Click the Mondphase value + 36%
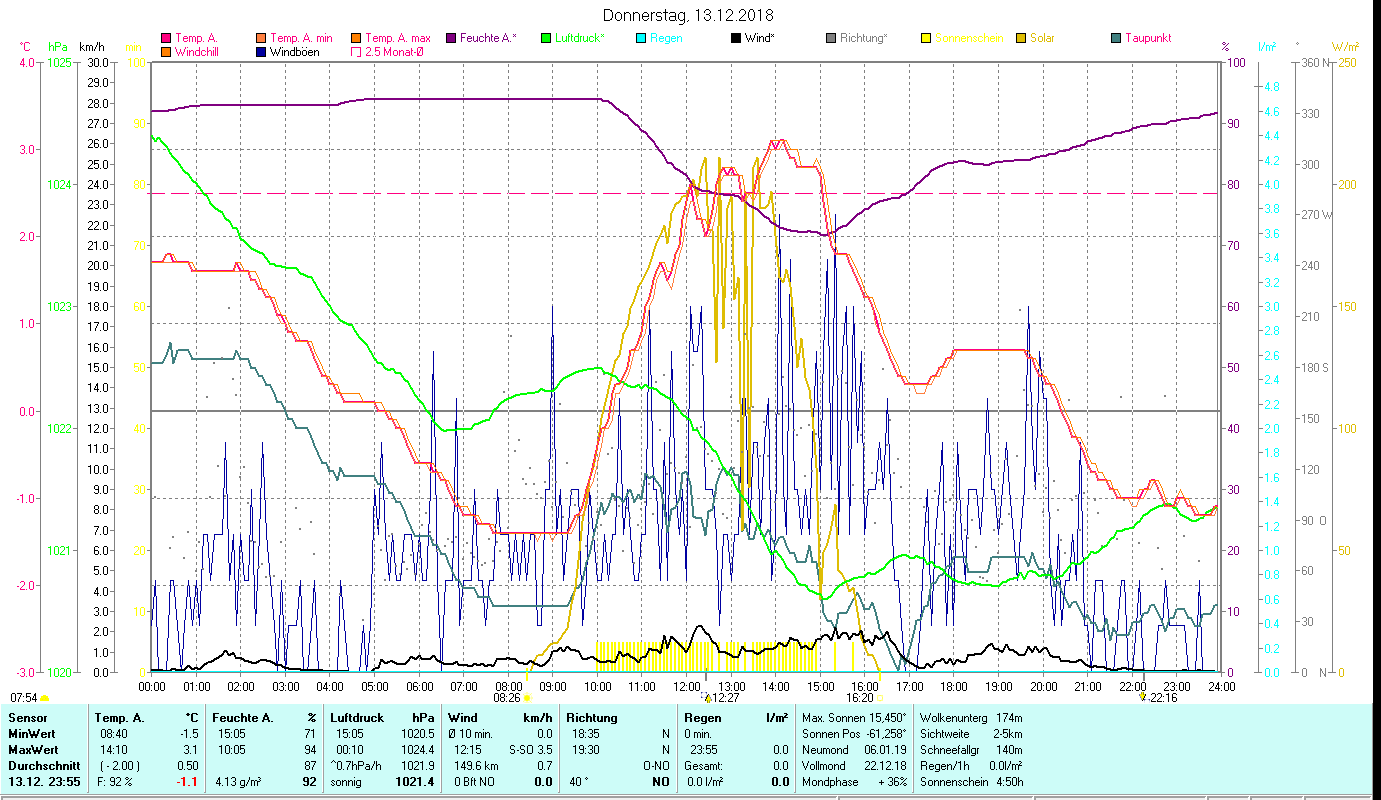 tap(893, 782)
